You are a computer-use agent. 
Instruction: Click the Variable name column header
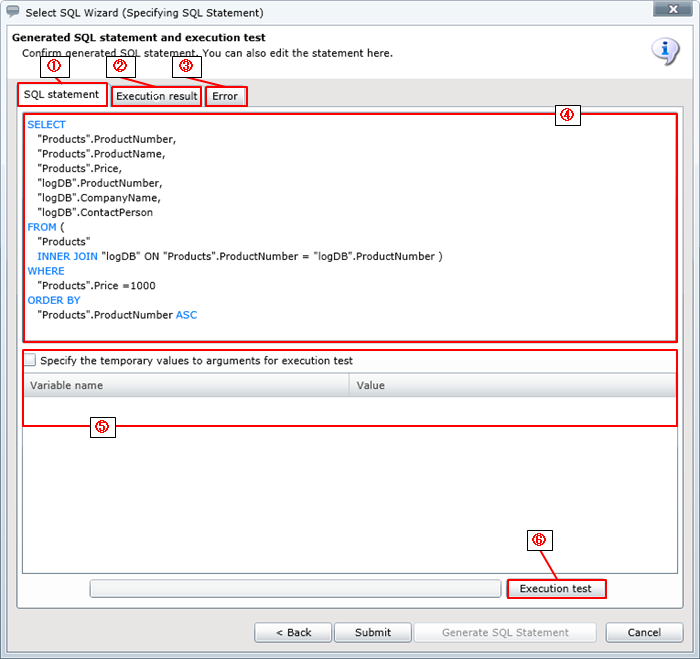pos(186,385)
